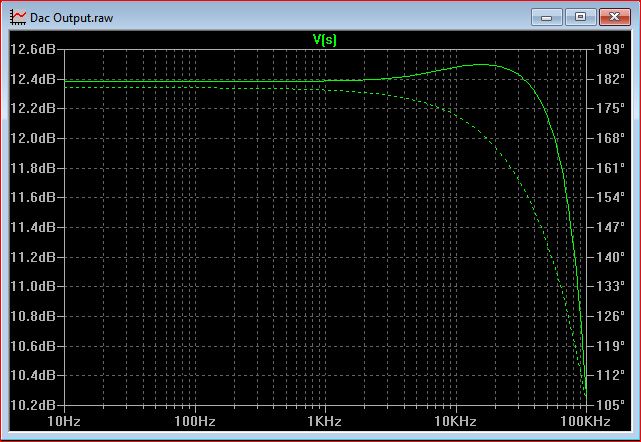Click the 10.8dB magnitude axis label
The image size is (641, 442).
tap(33, 316)
